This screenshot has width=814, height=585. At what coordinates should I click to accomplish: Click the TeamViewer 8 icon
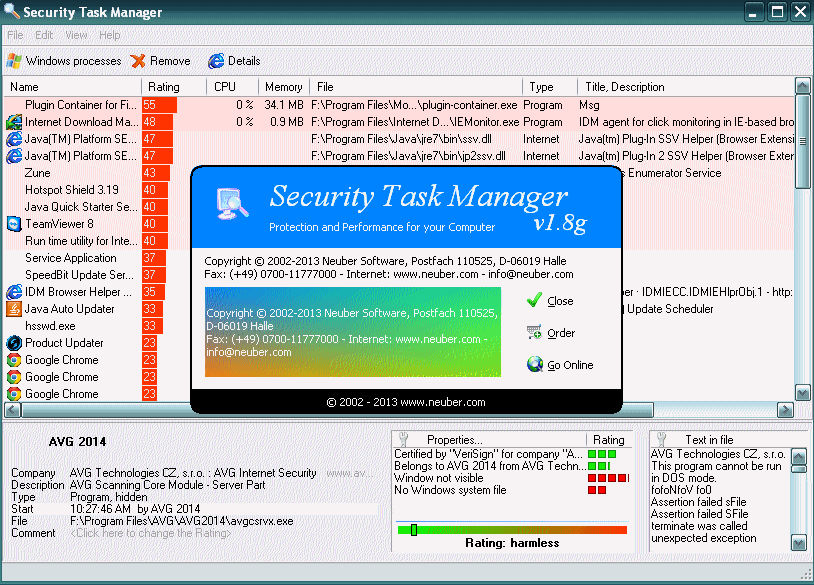tap(14, 224)
